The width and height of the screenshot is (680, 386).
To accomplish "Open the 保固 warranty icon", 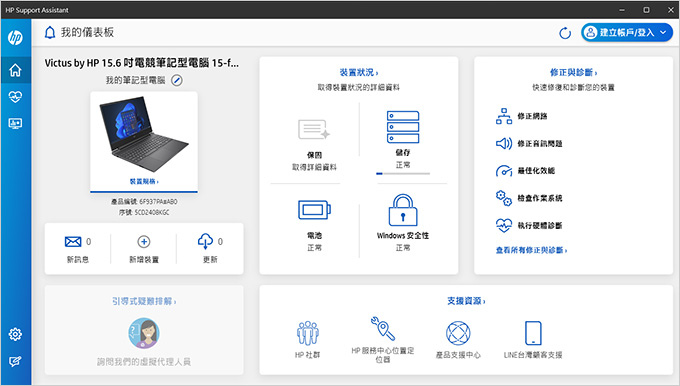I will pos(314,129).
